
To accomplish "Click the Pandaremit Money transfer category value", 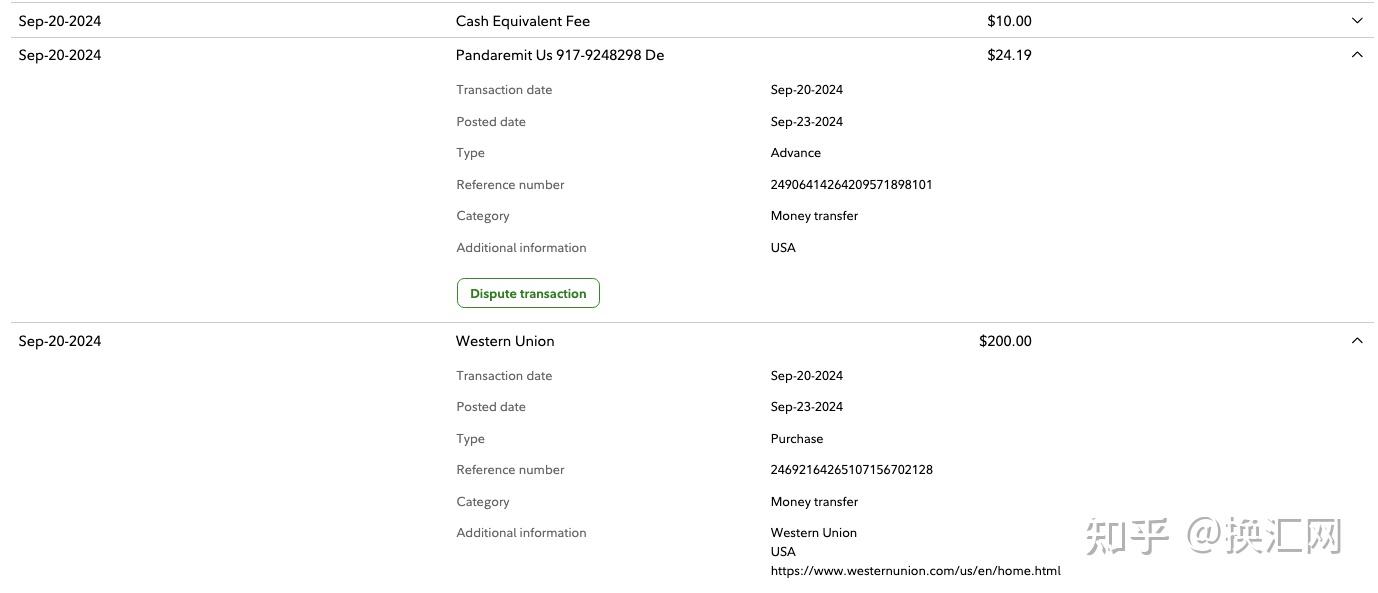I will 814,216.
